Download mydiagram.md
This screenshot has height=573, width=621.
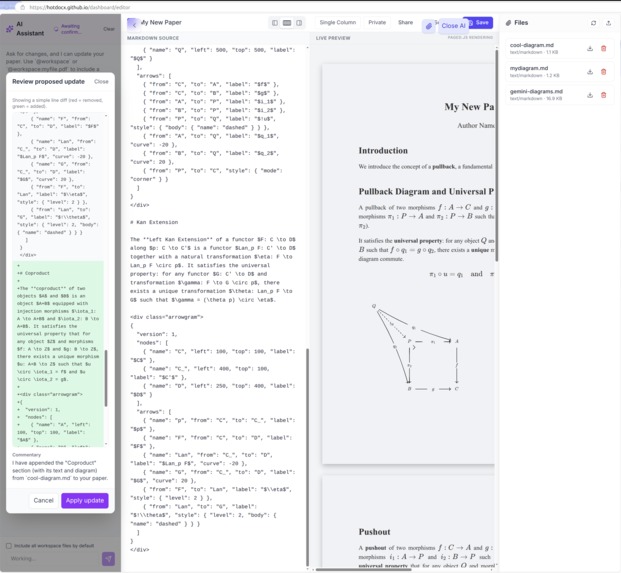pos(590,72)
